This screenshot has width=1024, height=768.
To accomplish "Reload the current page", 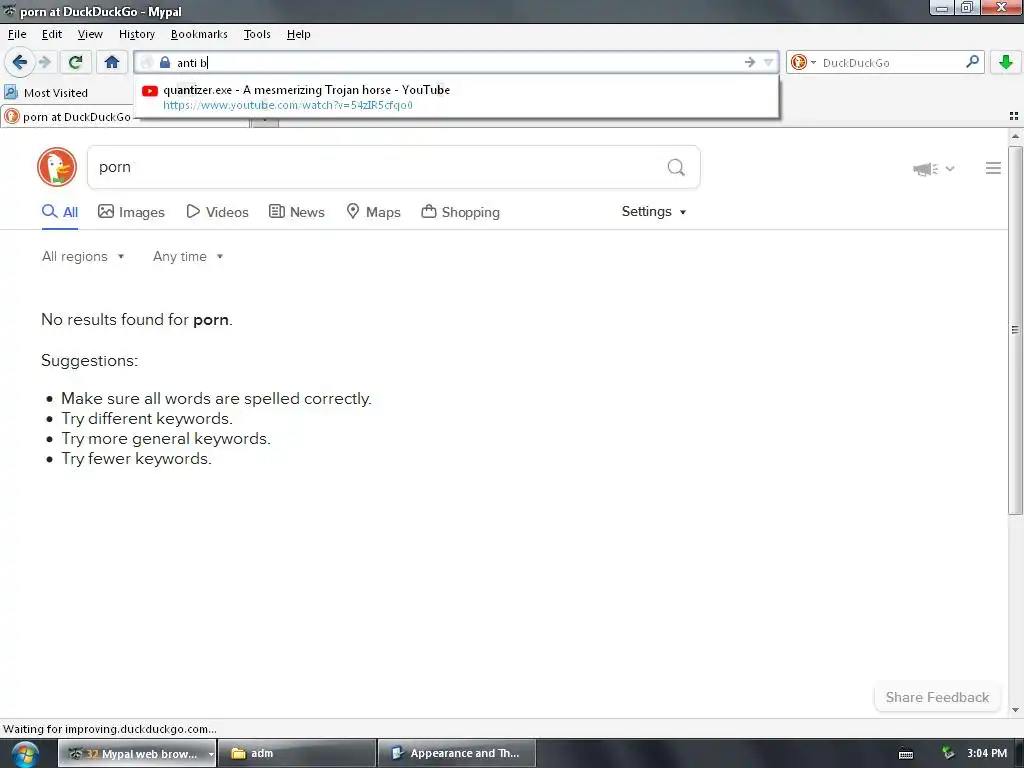I will [x=75, y=62].
